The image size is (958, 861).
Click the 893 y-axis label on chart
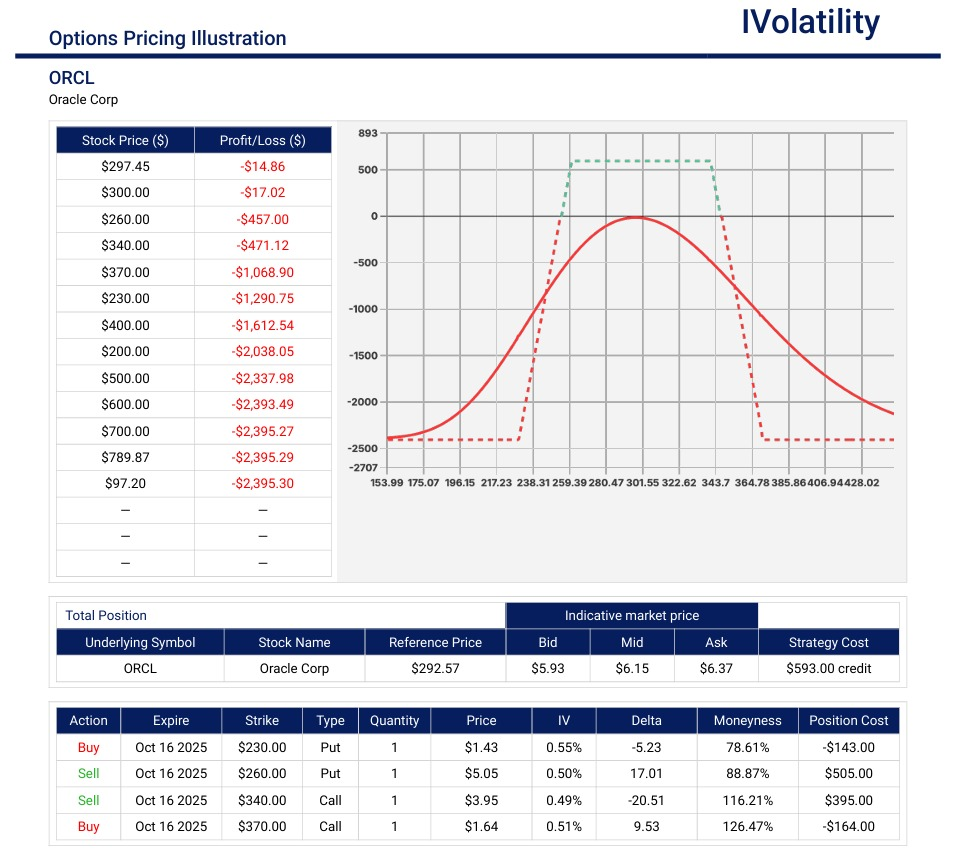point(368,133)
